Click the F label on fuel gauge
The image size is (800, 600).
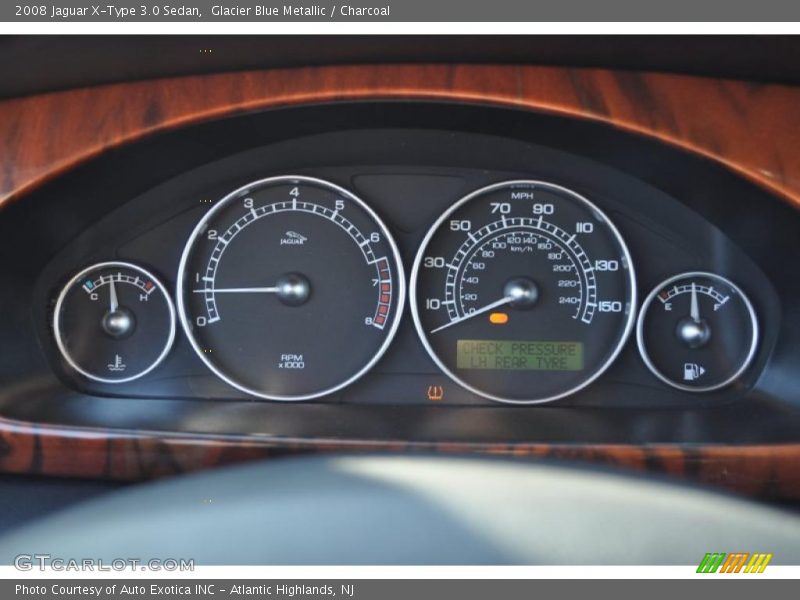point(716,307)
